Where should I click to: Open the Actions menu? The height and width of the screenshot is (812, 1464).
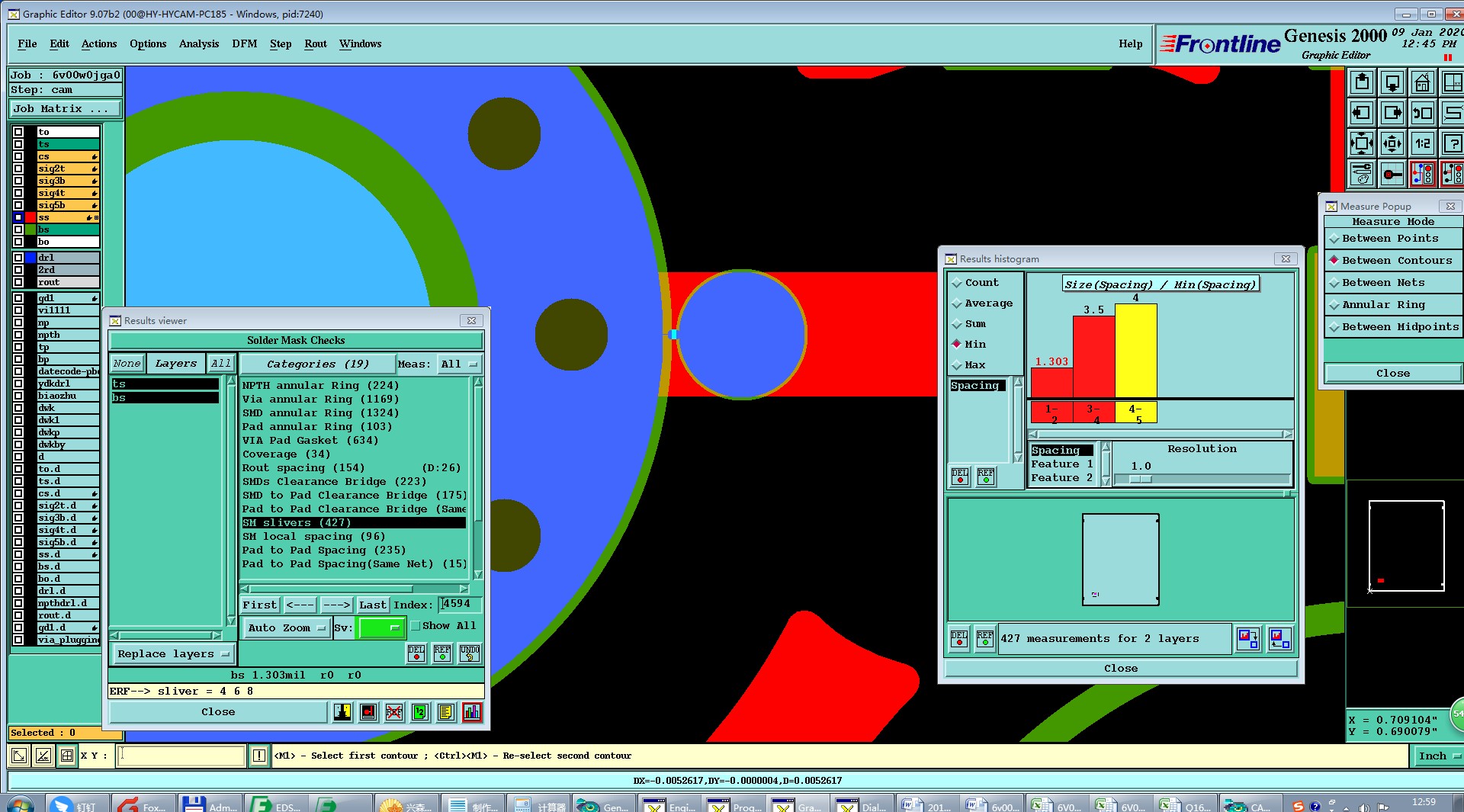(99, 44)
